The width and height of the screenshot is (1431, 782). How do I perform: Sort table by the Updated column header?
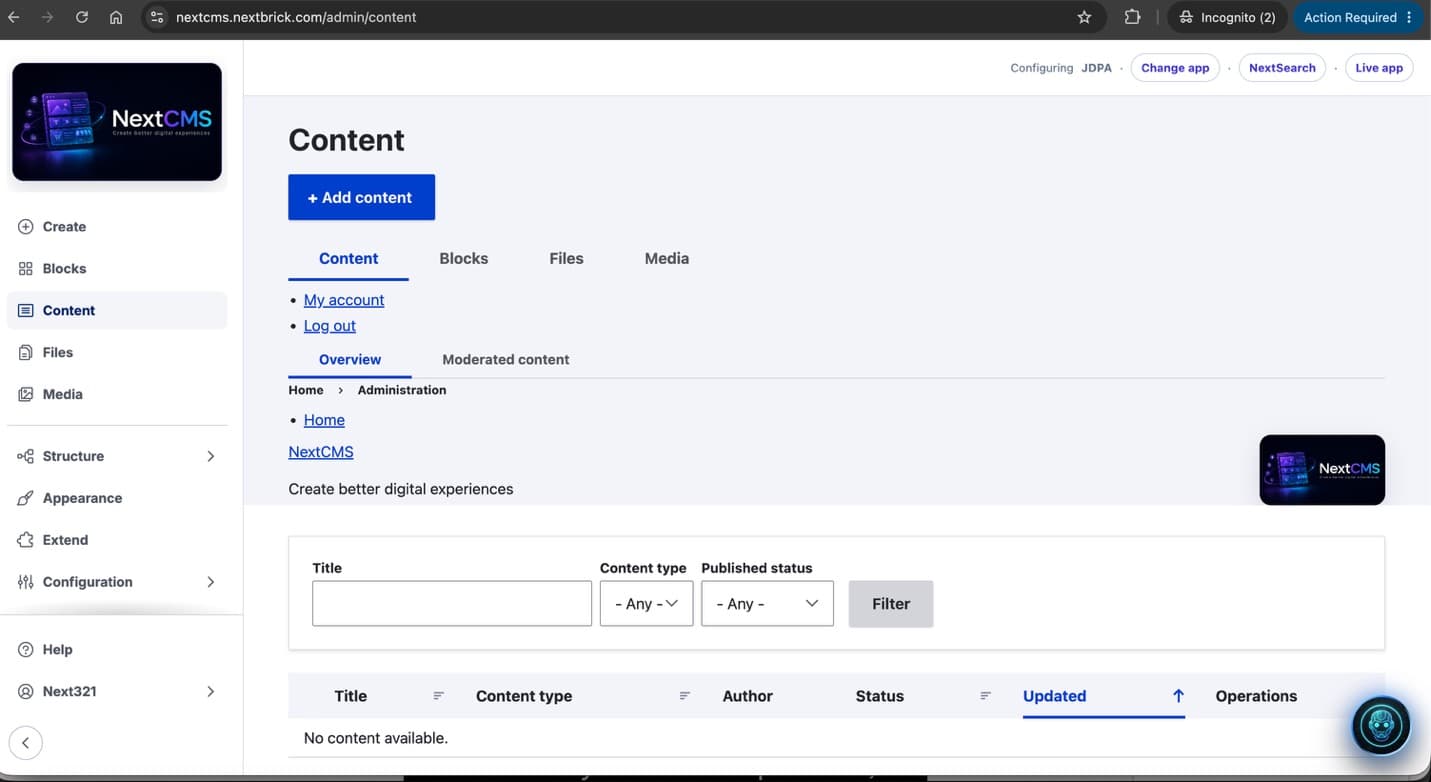click(x=1055, y=696)
